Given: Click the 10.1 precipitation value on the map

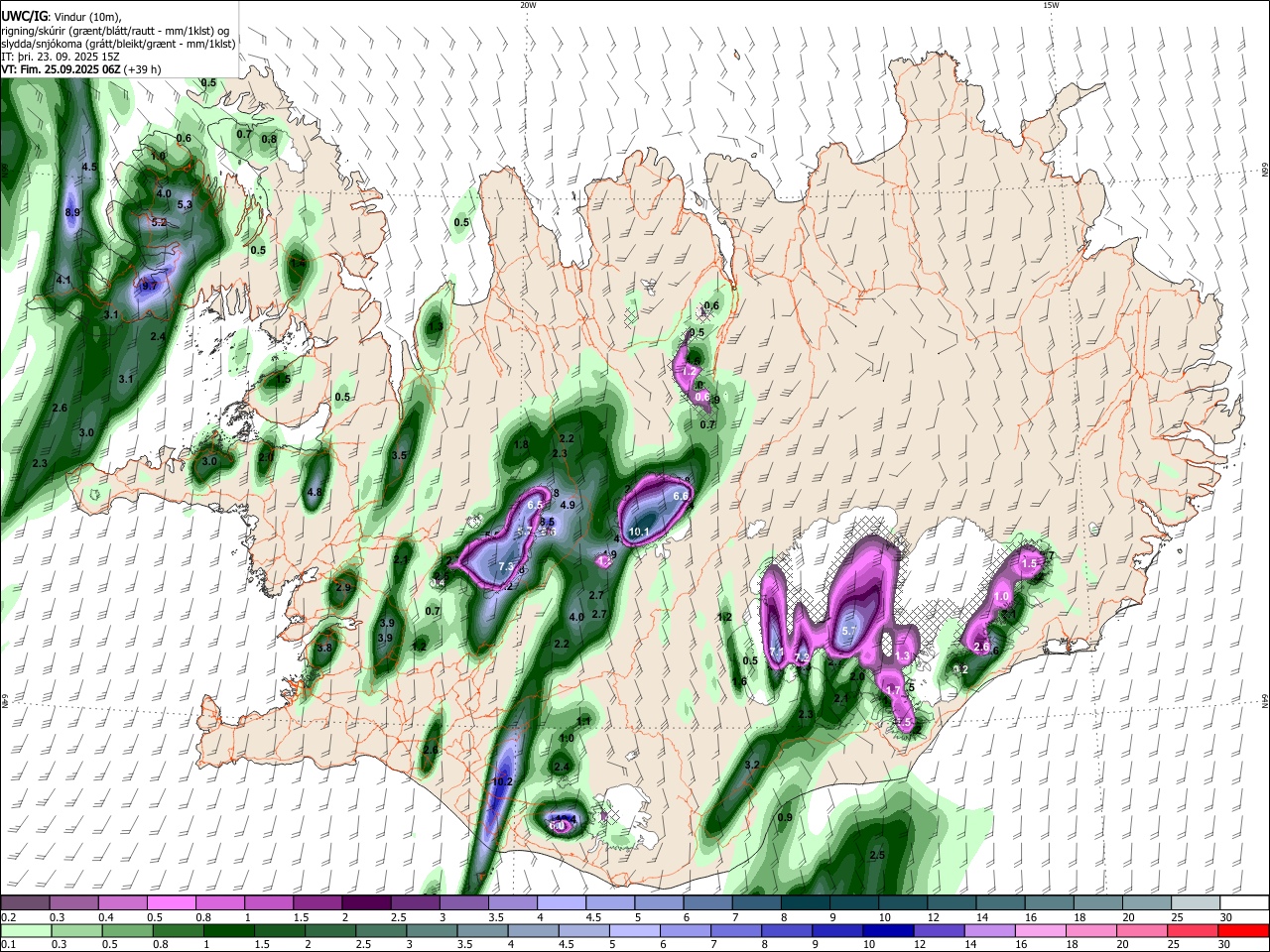Looking at the screenshot, I should (x=639, y=533).
